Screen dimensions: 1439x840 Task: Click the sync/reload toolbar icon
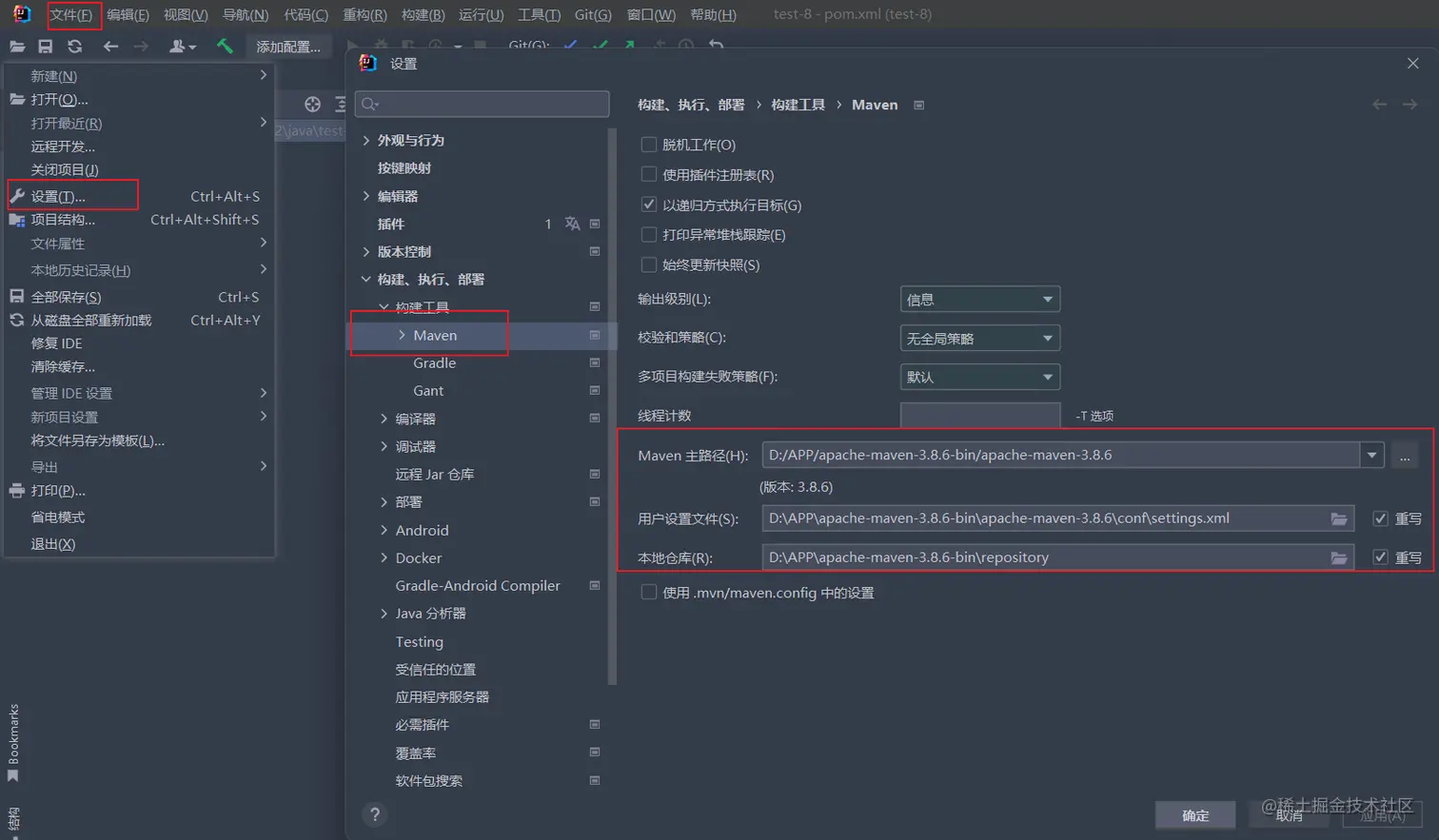(74, 46)
